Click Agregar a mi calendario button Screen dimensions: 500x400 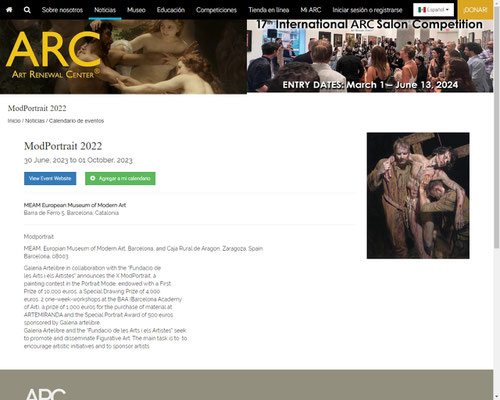pos(120,178)
